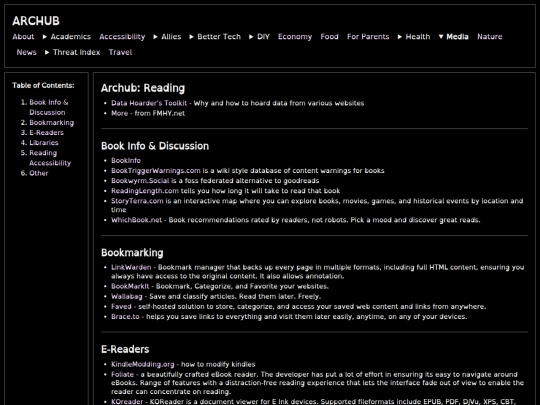Open the KOreader link
Image resolution: width=540 pixels, height=405 pixels.
(x=127, y=402)
